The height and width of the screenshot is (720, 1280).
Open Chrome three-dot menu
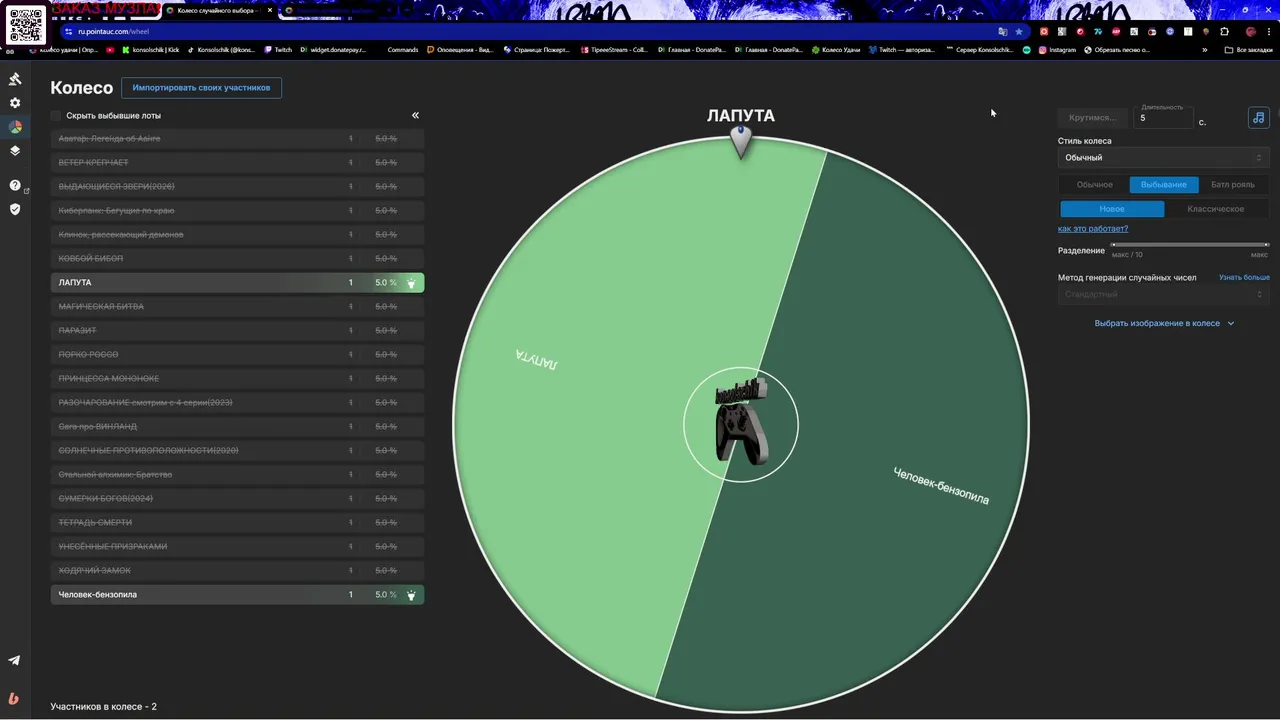1269,31
